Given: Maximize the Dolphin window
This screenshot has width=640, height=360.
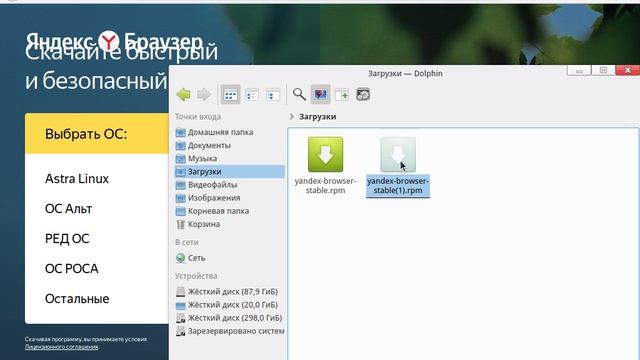Looking at the screenshot, I should click(603, 71).
